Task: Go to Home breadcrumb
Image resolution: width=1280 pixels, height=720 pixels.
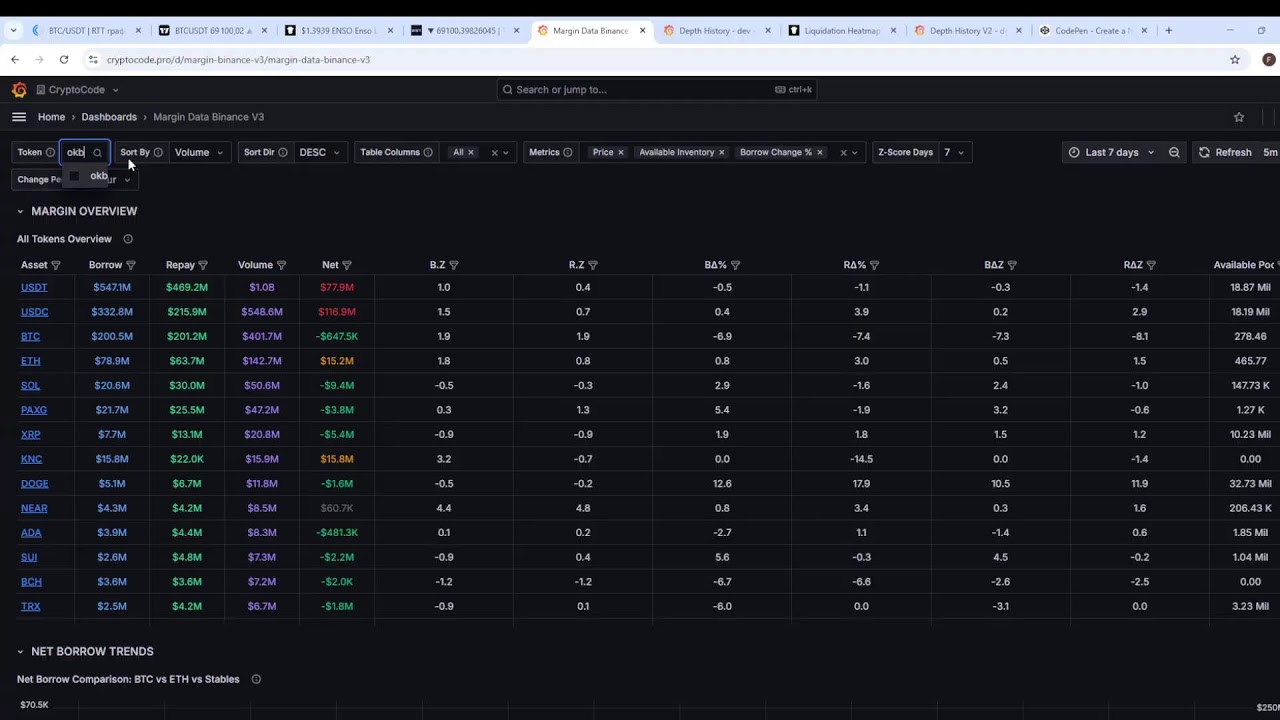Action: (51, 117)
